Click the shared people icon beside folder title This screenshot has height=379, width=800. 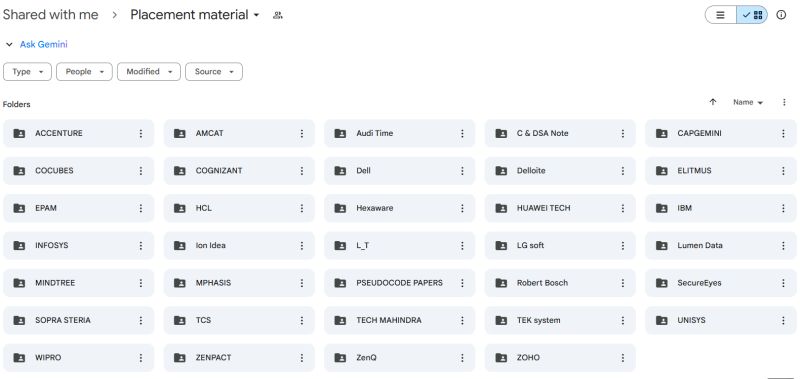278,15
